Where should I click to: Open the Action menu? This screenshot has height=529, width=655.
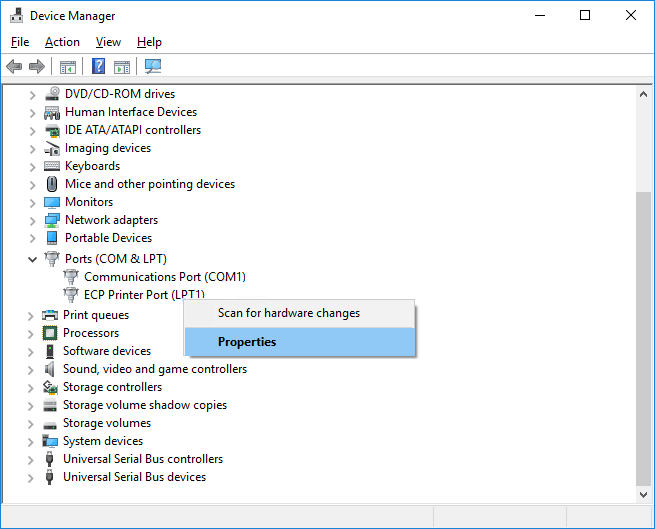coord(62,42)
